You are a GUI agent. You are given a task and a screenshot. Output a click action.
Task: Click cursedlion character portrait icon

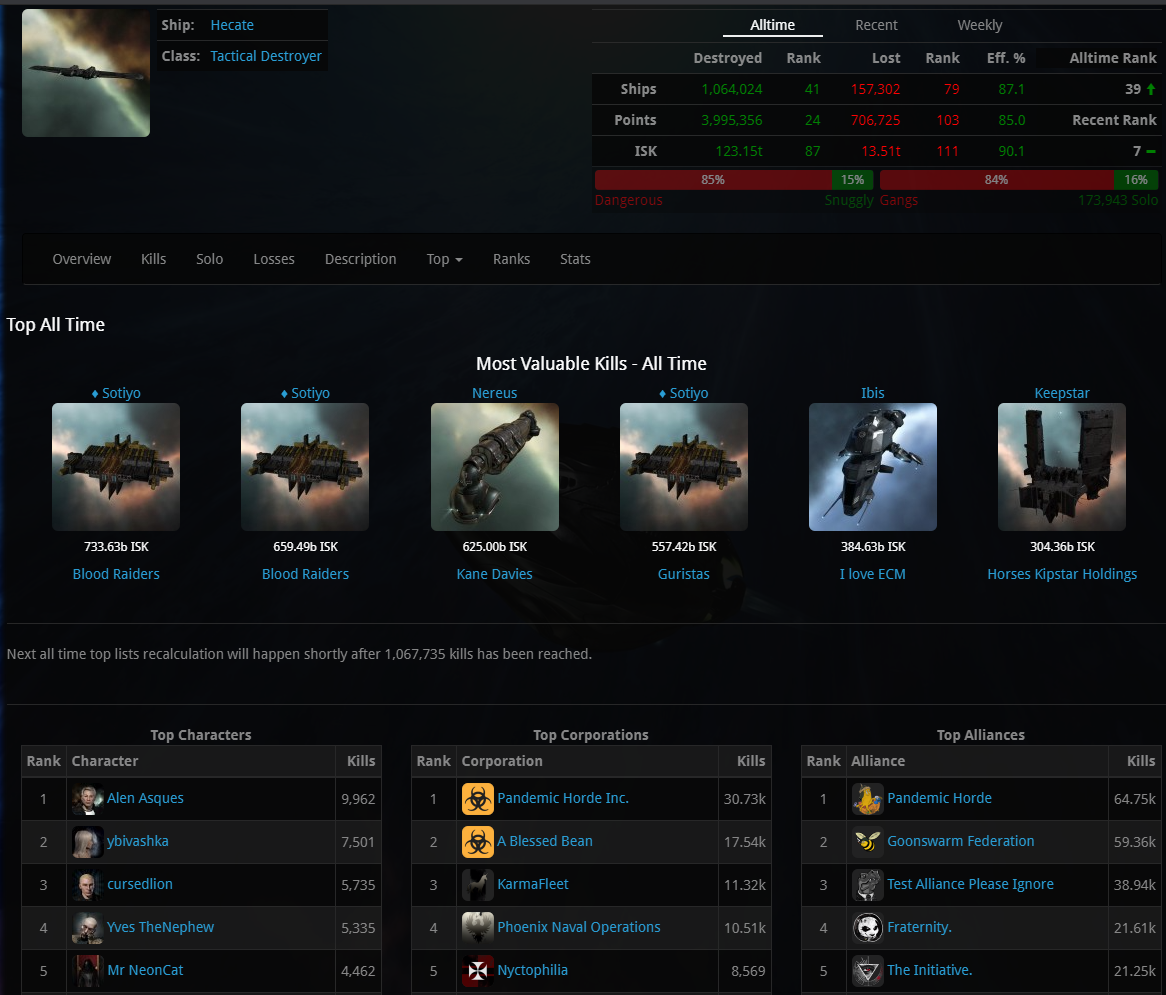(x=88, y=886)
